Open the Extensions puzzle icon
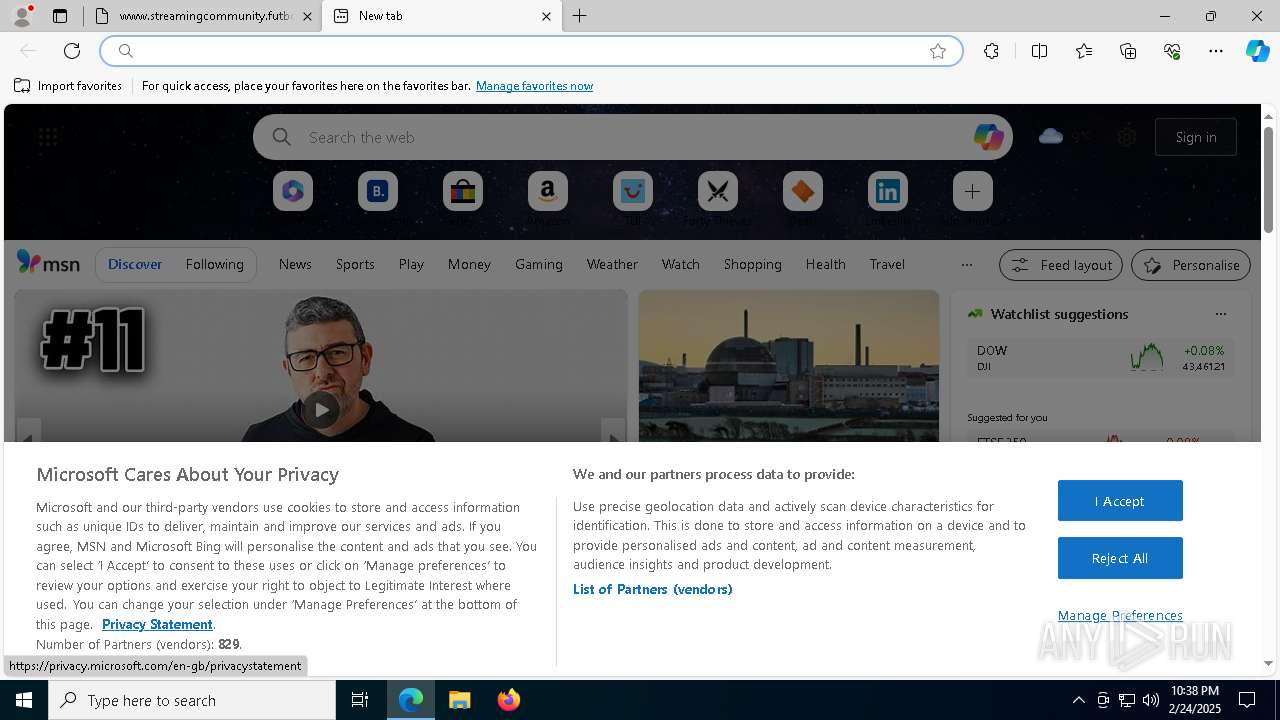The image size is (1280, 720). click(x=991, y=51)
